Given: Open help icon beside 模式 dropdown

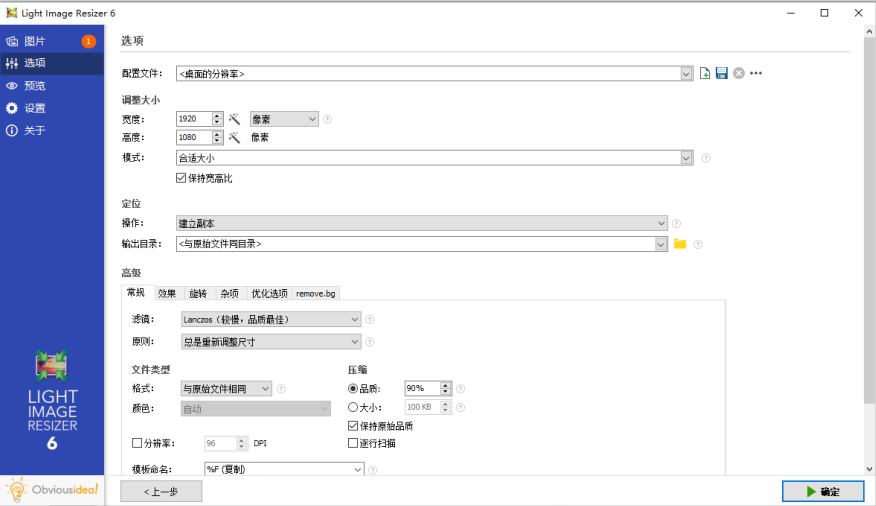Looking at the screenshot, I should pos(706,158).
